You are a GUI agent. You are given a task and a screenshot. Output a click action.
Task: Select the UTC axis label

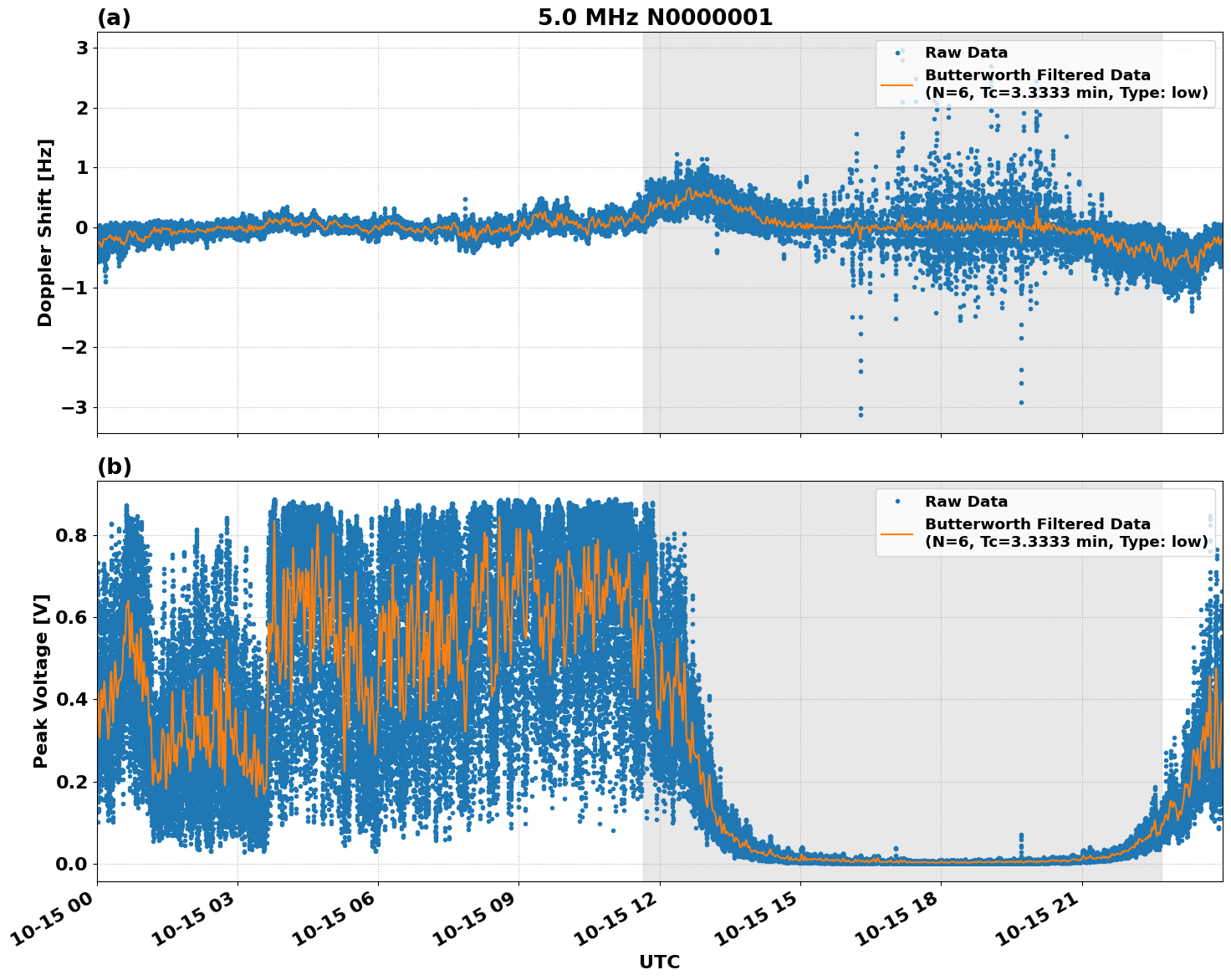tap(659, 962)
